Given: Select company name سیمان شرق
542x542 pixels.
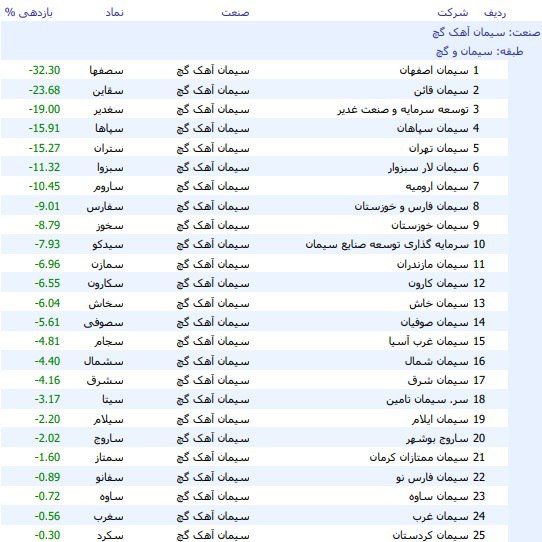Looking at the screenshot, I should coord(438,381).
